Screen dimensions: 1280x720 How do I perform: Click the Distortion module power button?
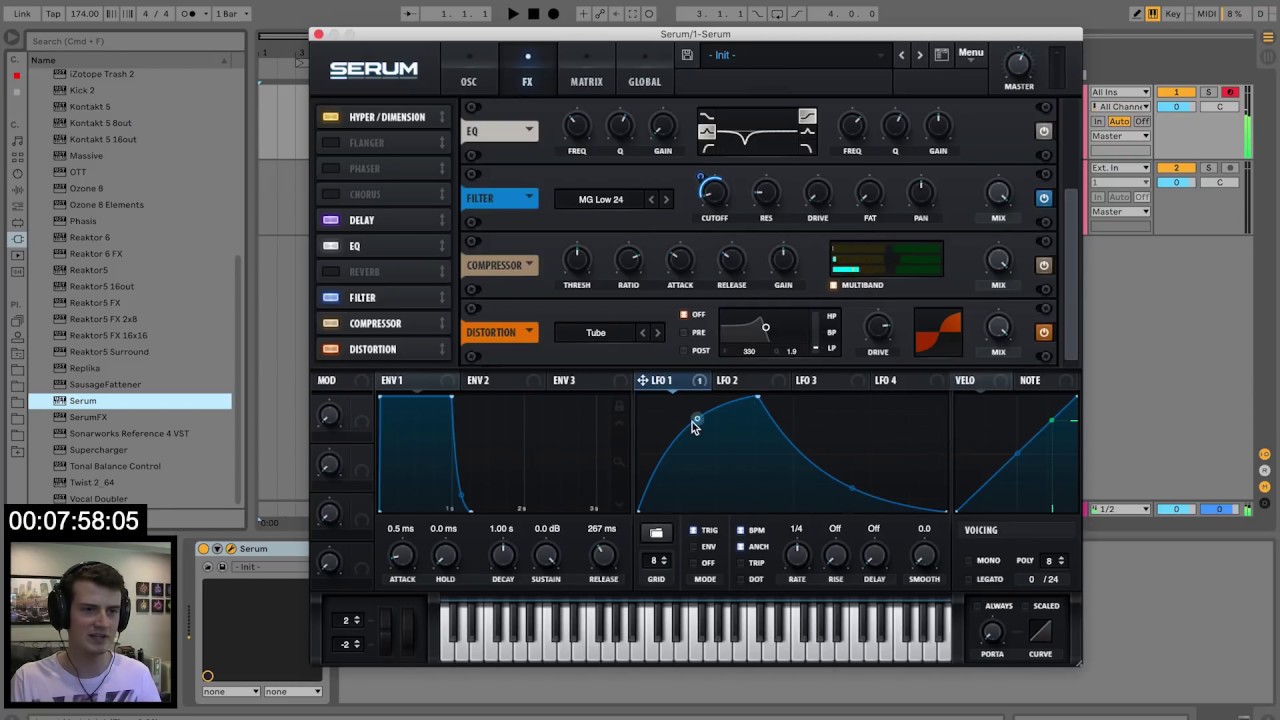1043,332
